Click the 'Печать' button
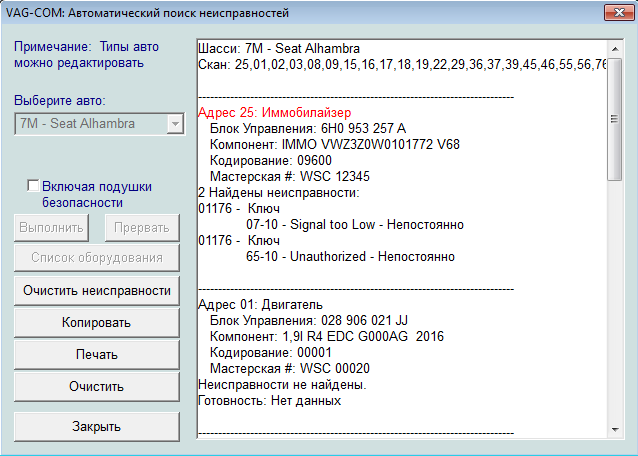 pos(96,355)
